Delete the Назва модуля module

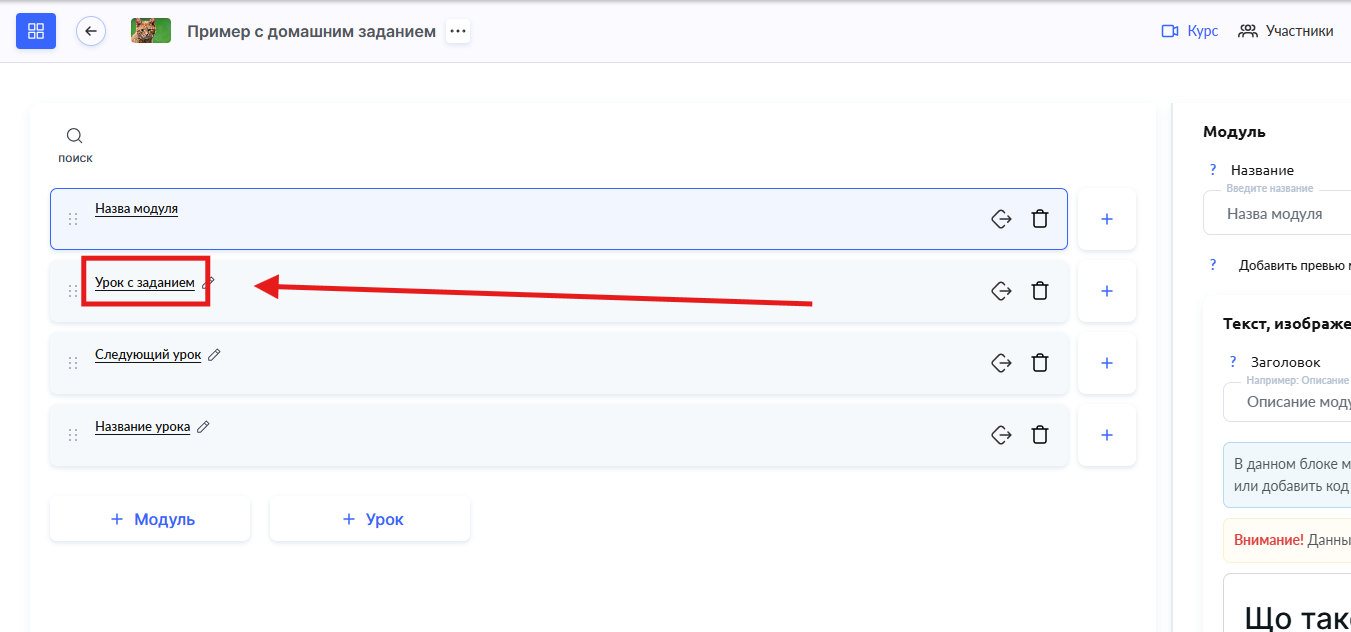[1040, 219]
